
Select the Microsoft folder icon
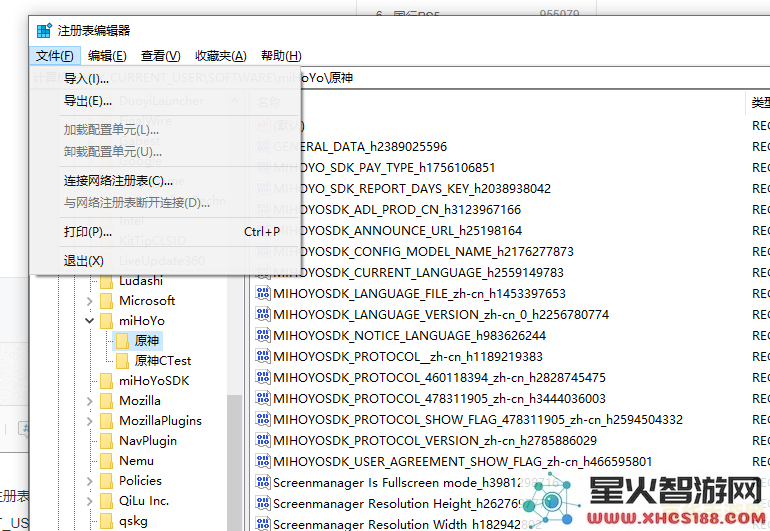click(x=106, y=301)
